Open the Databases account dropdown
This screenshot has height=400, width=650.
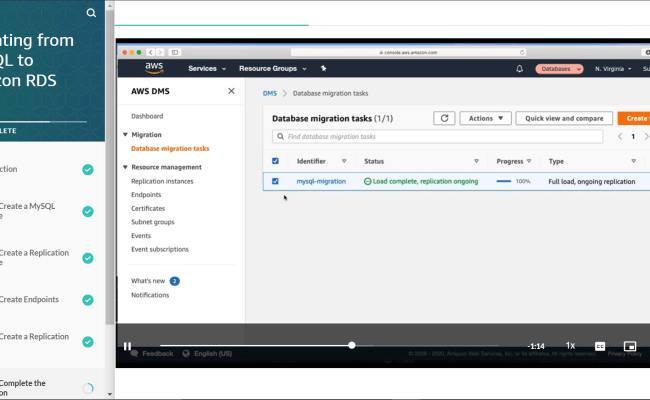point(559,69)
